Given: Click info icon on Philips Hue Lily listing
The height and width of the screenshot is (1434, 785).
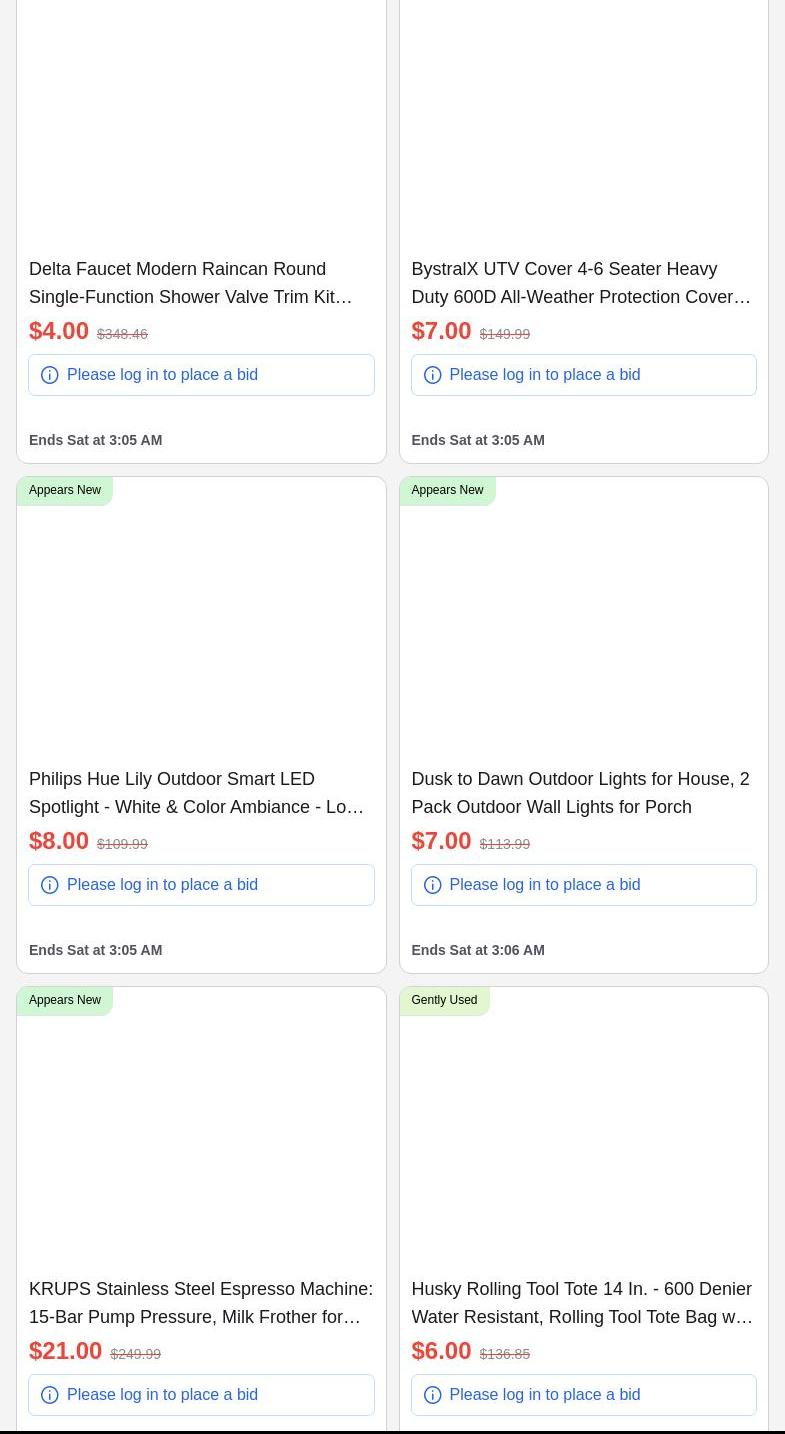Looking at the screenshot, I should coord(50,885).
